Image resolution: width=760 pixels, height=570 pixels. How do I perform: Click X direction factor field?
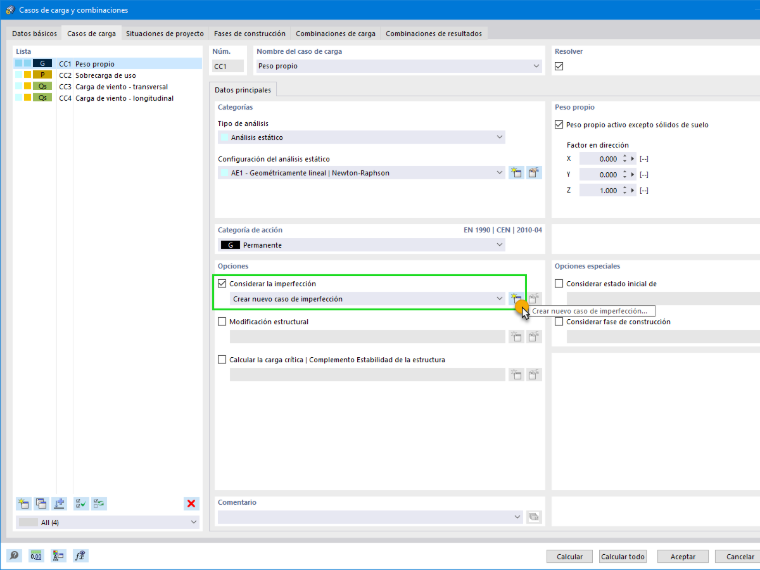[x=599, y=159]
